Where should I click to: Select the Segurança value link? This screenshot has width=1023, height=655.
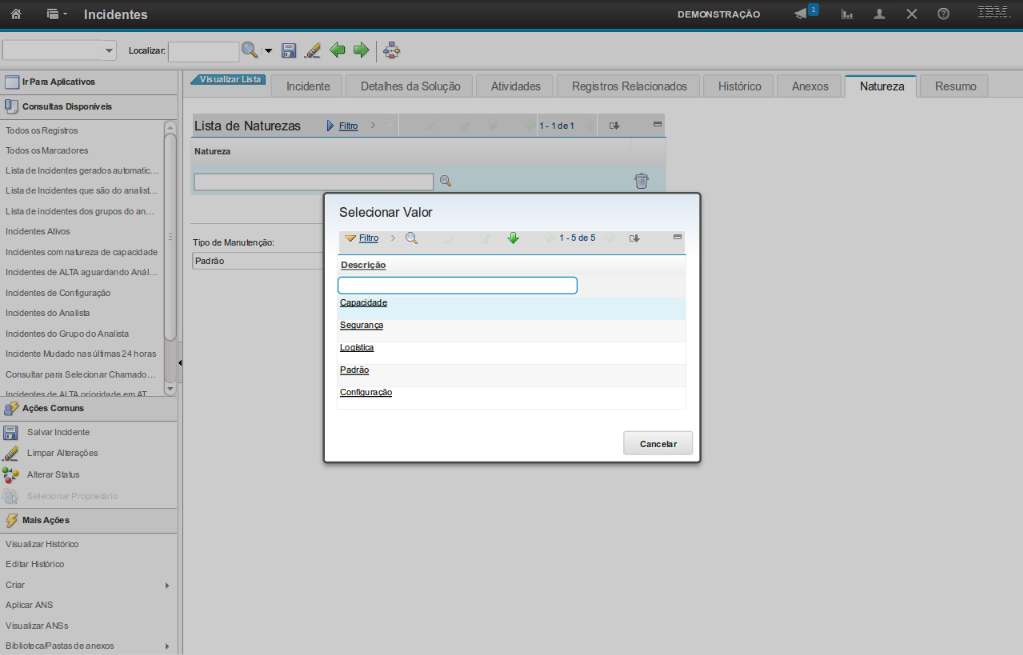(x=361, y=325)
